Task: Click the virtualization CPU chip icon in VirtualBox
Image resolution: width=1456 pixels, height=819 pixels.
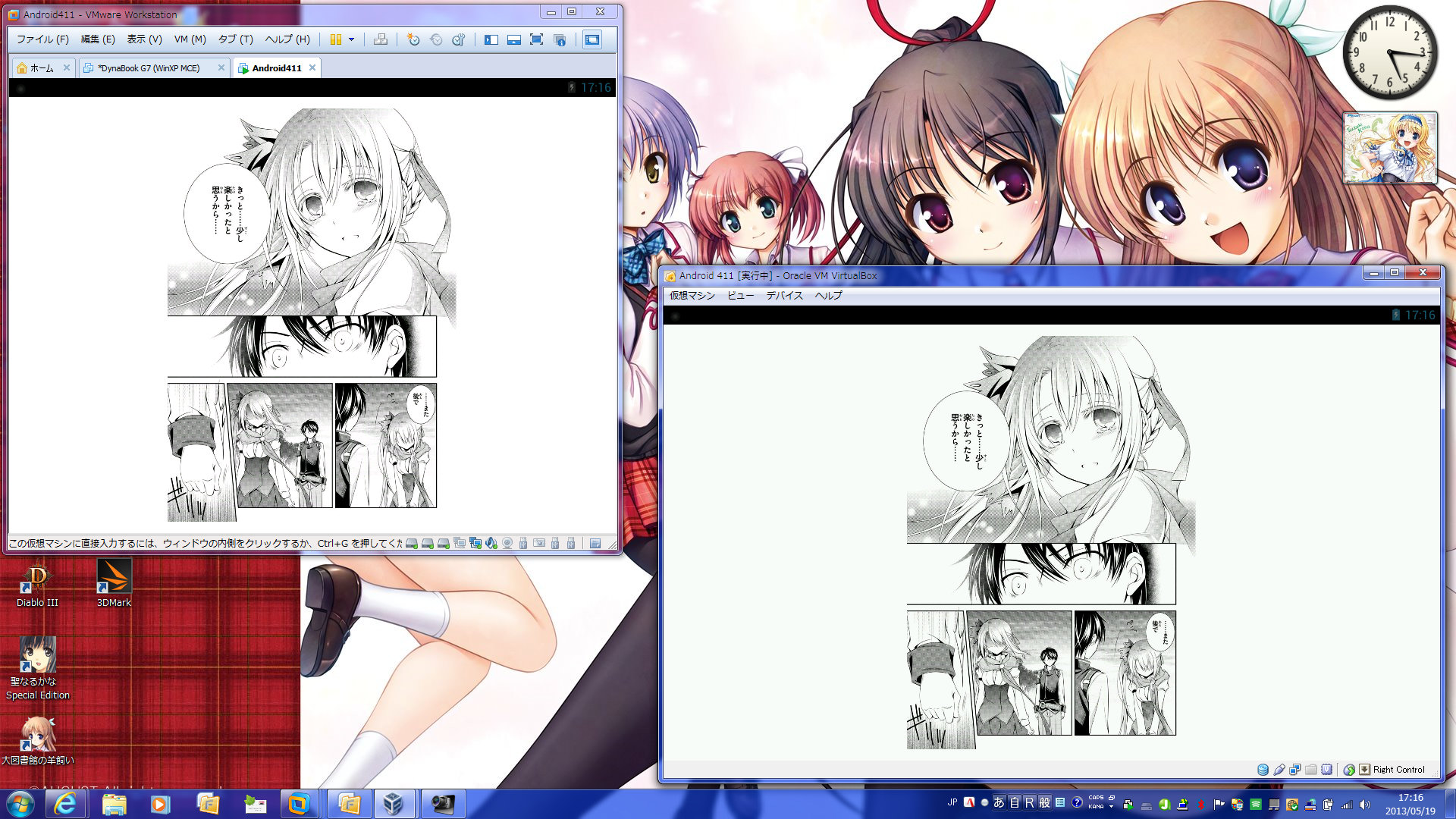Action: point(1326,770)
